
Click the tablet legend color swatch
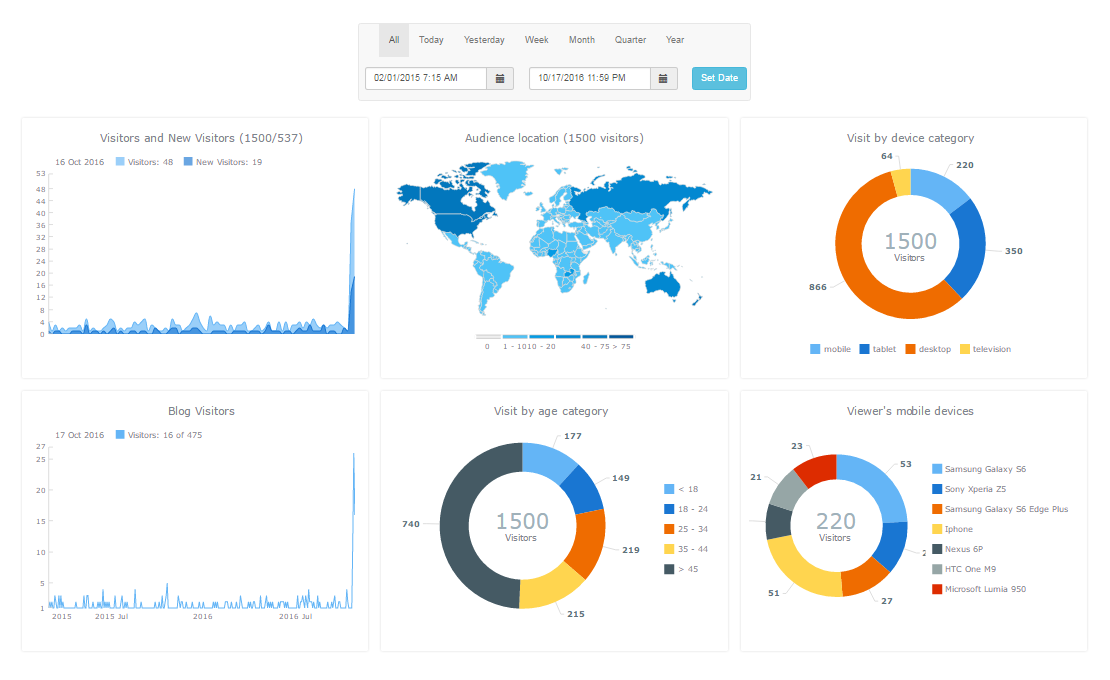[x=865, y=349]
